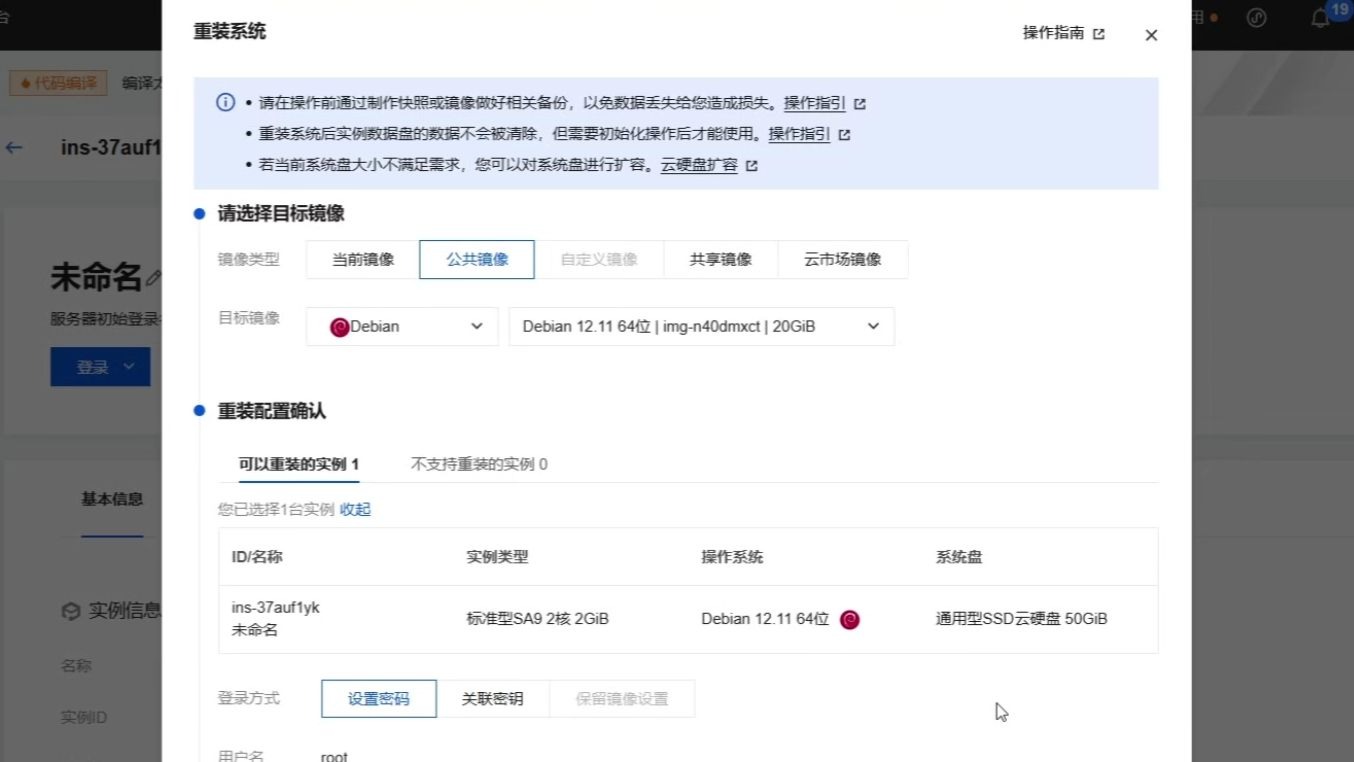The width and height of the screenshot is (1354, 762).
Task: Click external-link icon after second 操作指引
Action: click(x=844, y=135)
